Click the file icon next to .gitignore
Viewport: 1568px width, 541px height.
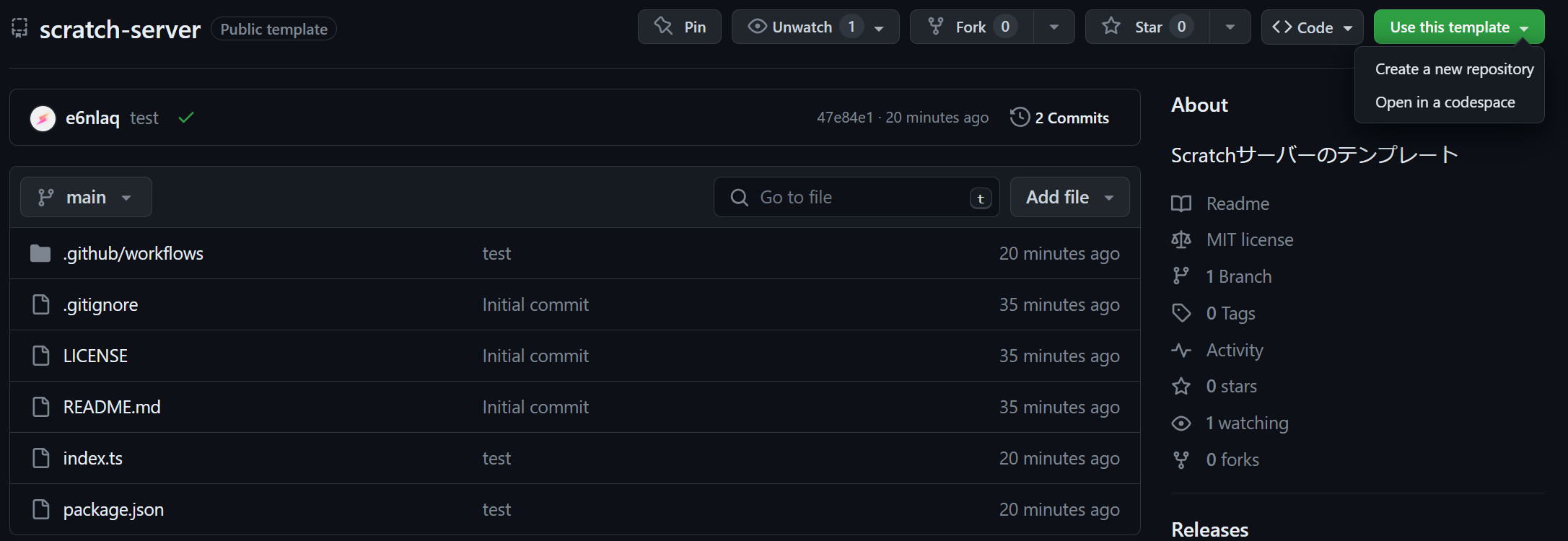coord(41,304)
